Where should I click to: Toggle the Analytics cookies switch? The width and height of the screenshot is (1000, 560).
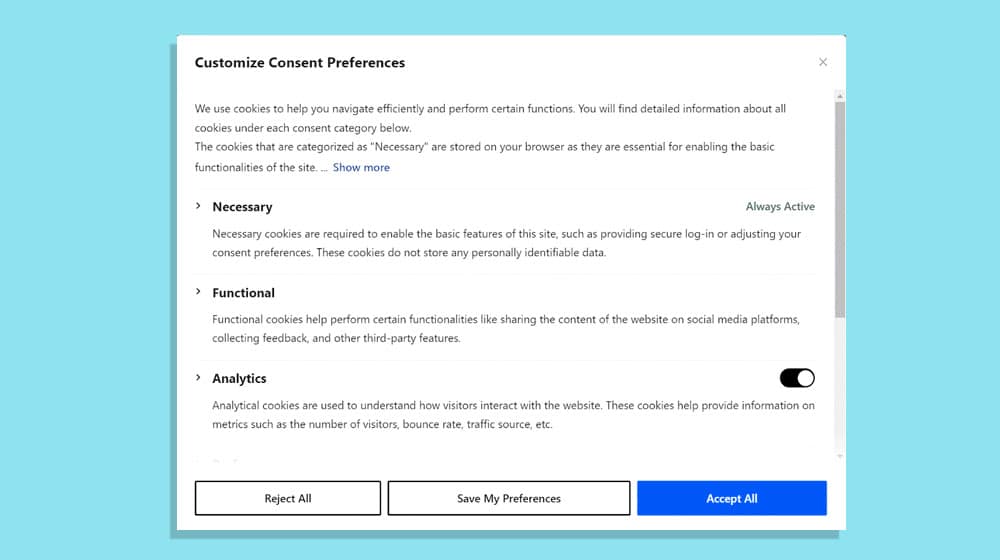797,378
